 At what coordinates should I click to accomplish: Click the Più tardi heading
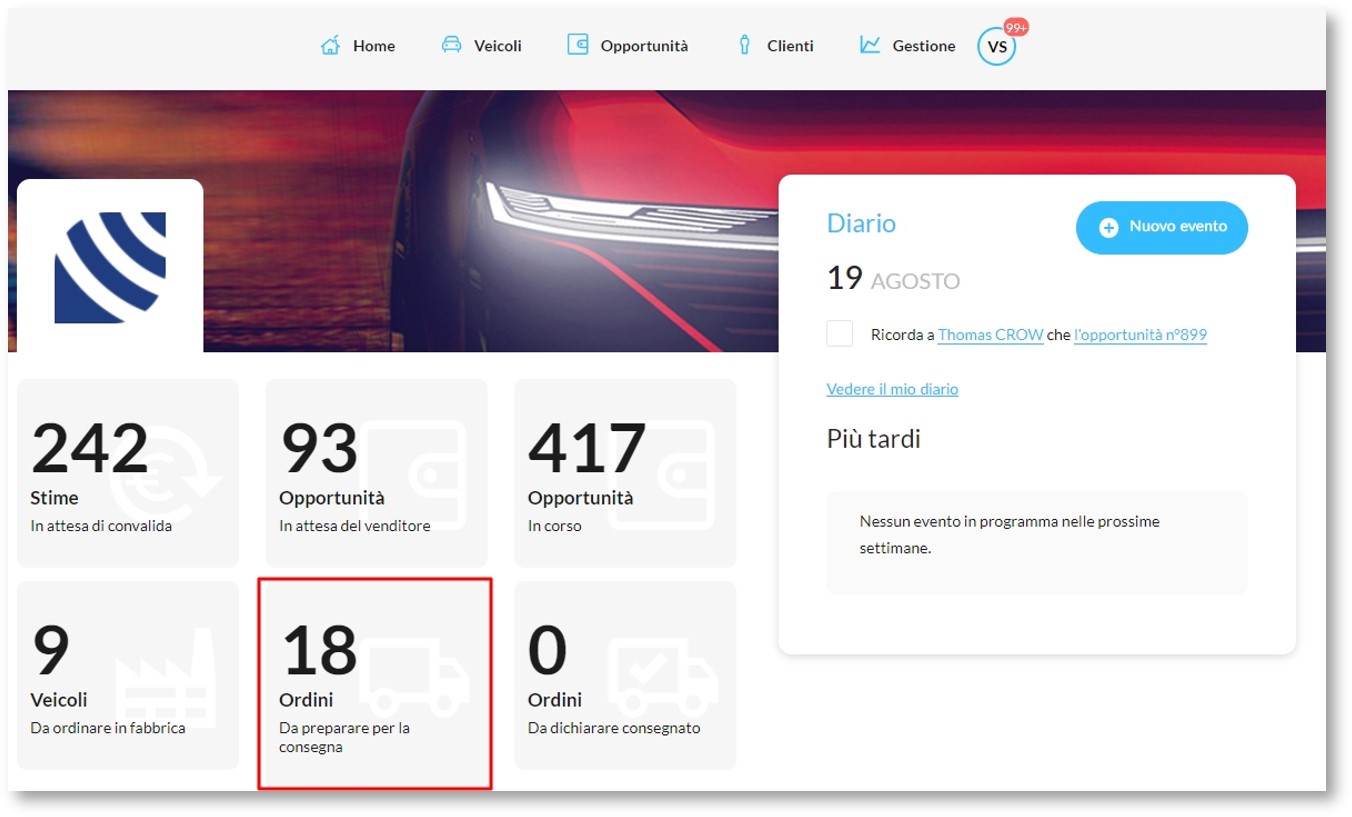[873, 439]
